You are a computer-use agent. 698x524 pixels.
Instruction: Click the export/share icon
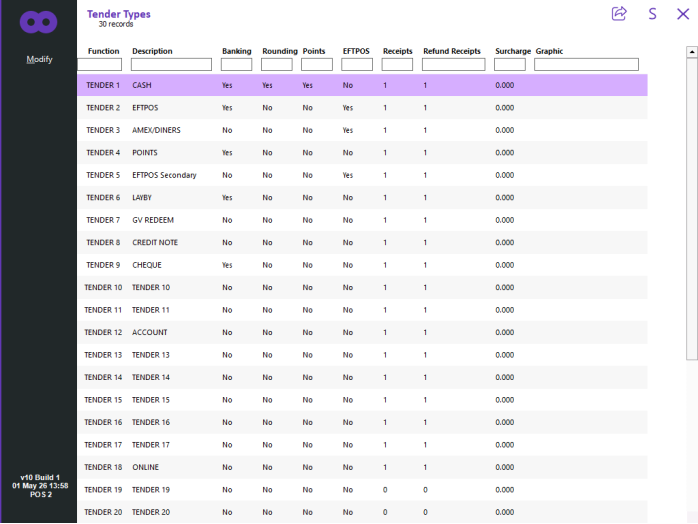coord(619,13)
